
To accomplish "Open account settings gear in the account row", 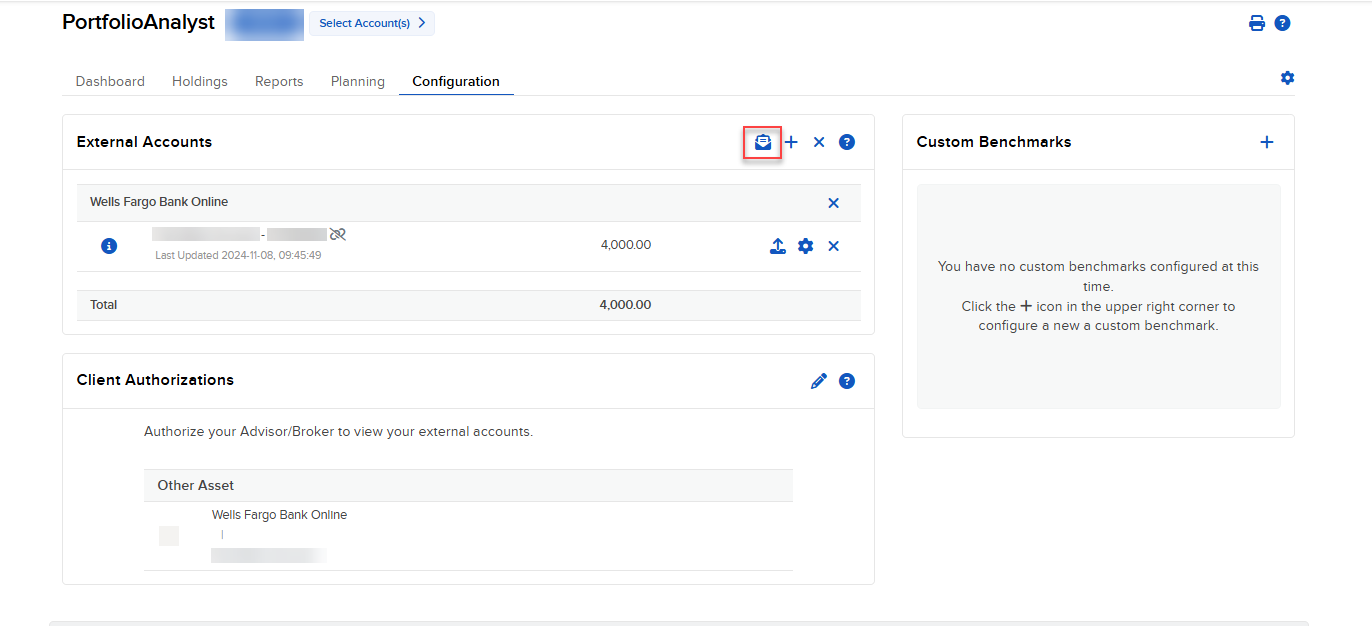I will click(806, 246).
